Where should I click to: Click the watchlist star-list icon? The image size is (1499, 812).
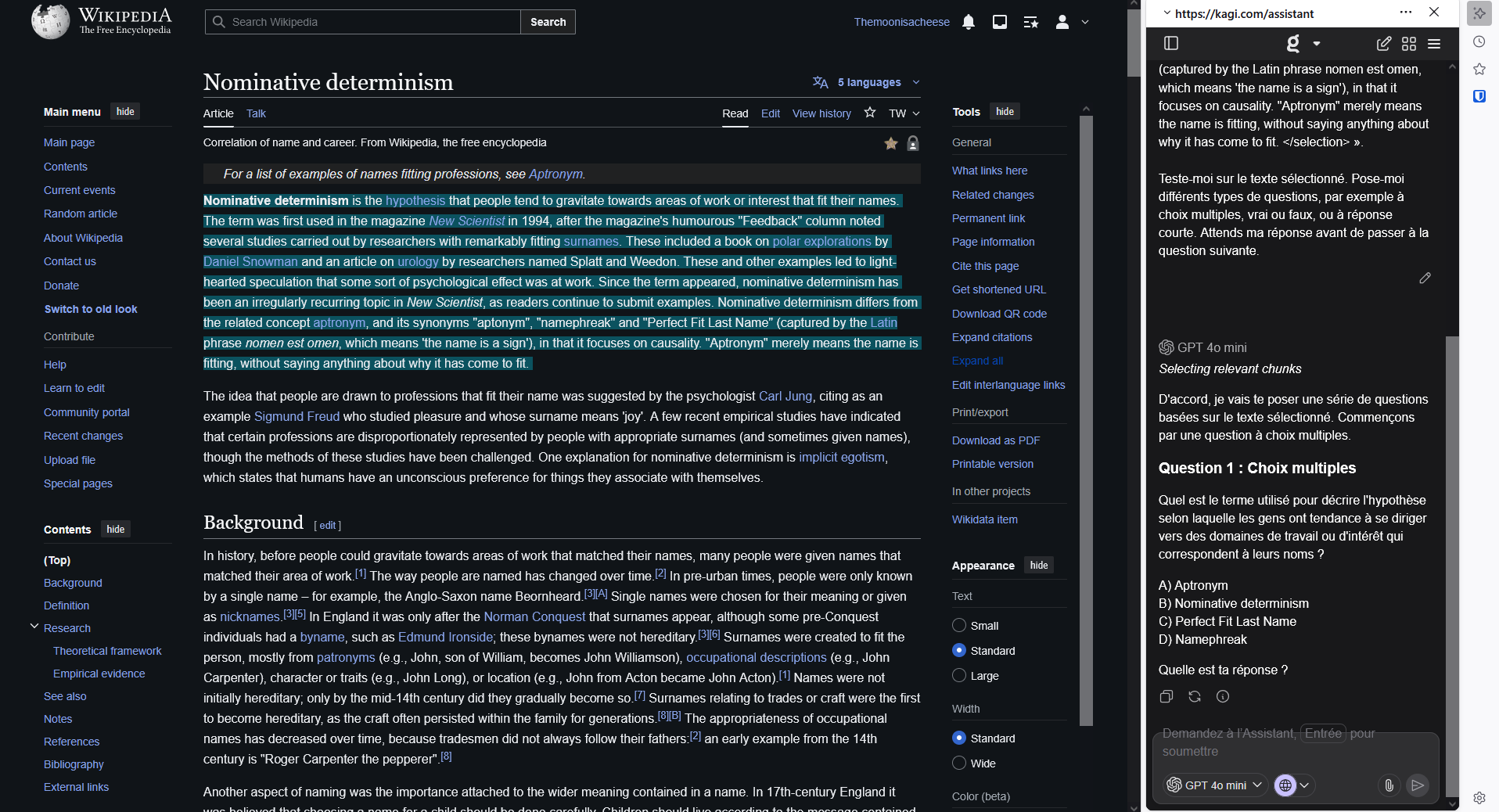[x=1031, y=22]
